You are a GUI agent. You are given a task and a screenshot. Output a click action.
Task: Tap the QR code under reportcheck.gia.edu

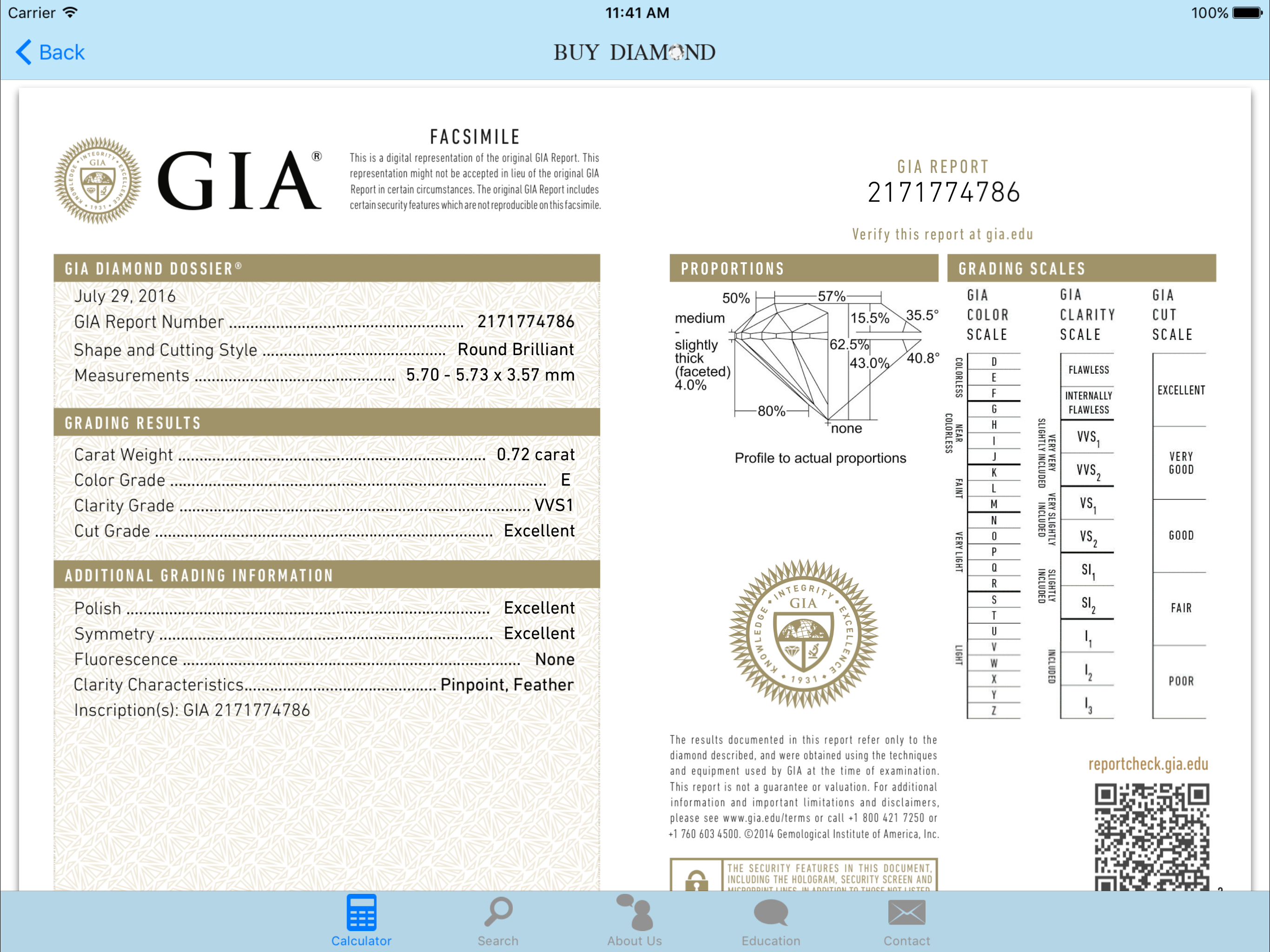click(x=1152, y=837)
